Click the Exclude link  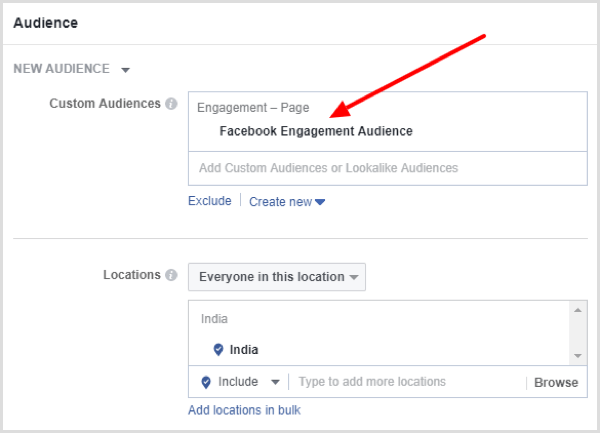click(x=210, y=201)
